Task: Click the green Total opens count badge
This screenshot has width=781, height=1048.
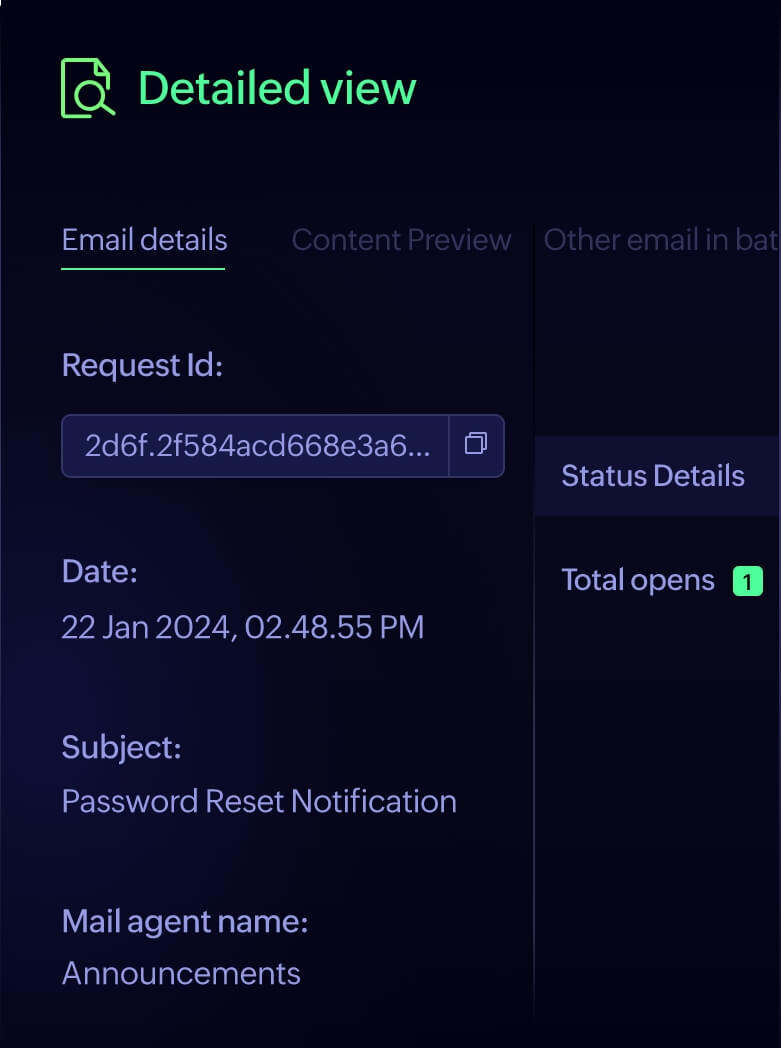Action: tap(747, 581)
